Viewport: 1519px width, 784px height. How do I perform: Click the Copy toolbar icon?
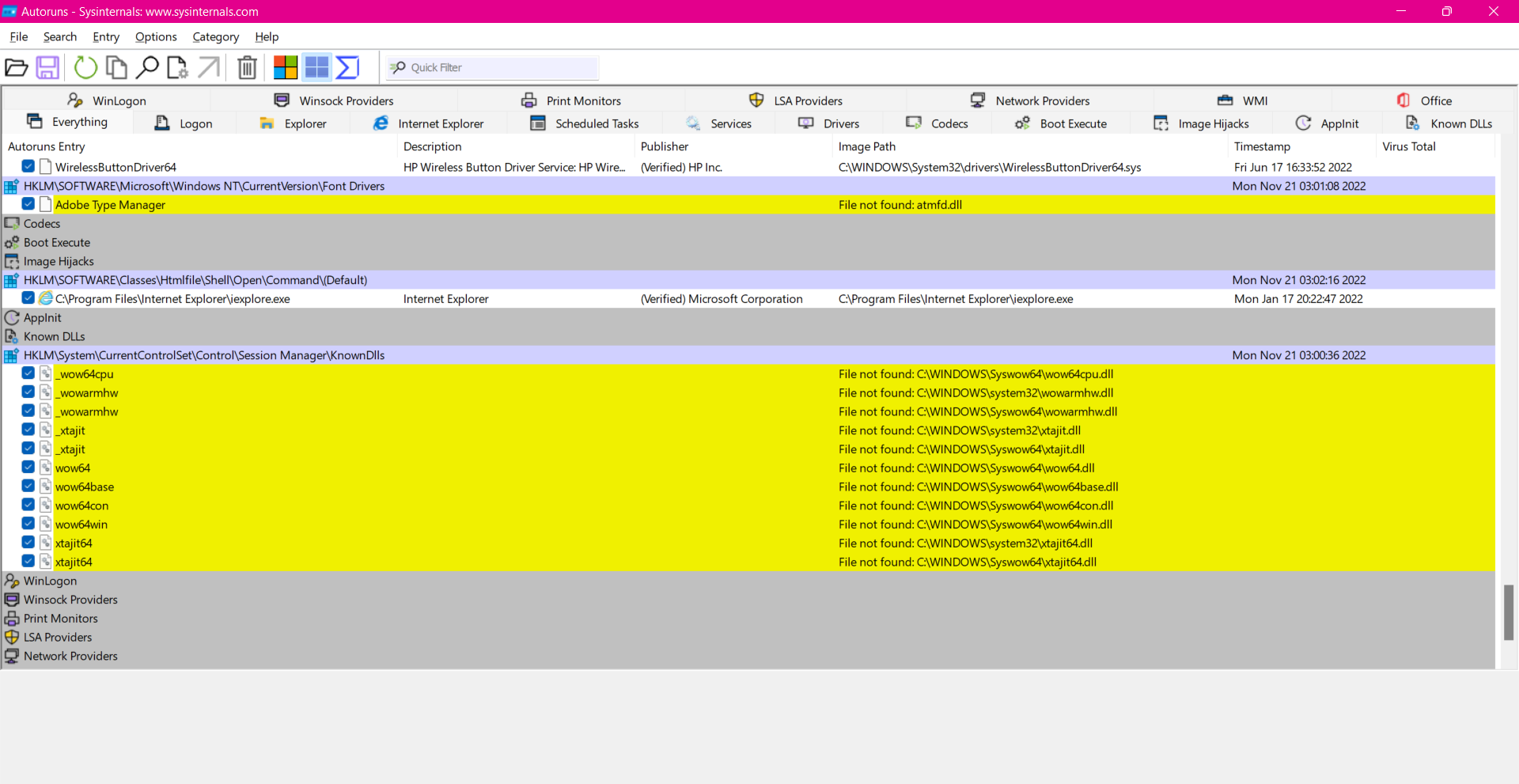pos(116,68)
